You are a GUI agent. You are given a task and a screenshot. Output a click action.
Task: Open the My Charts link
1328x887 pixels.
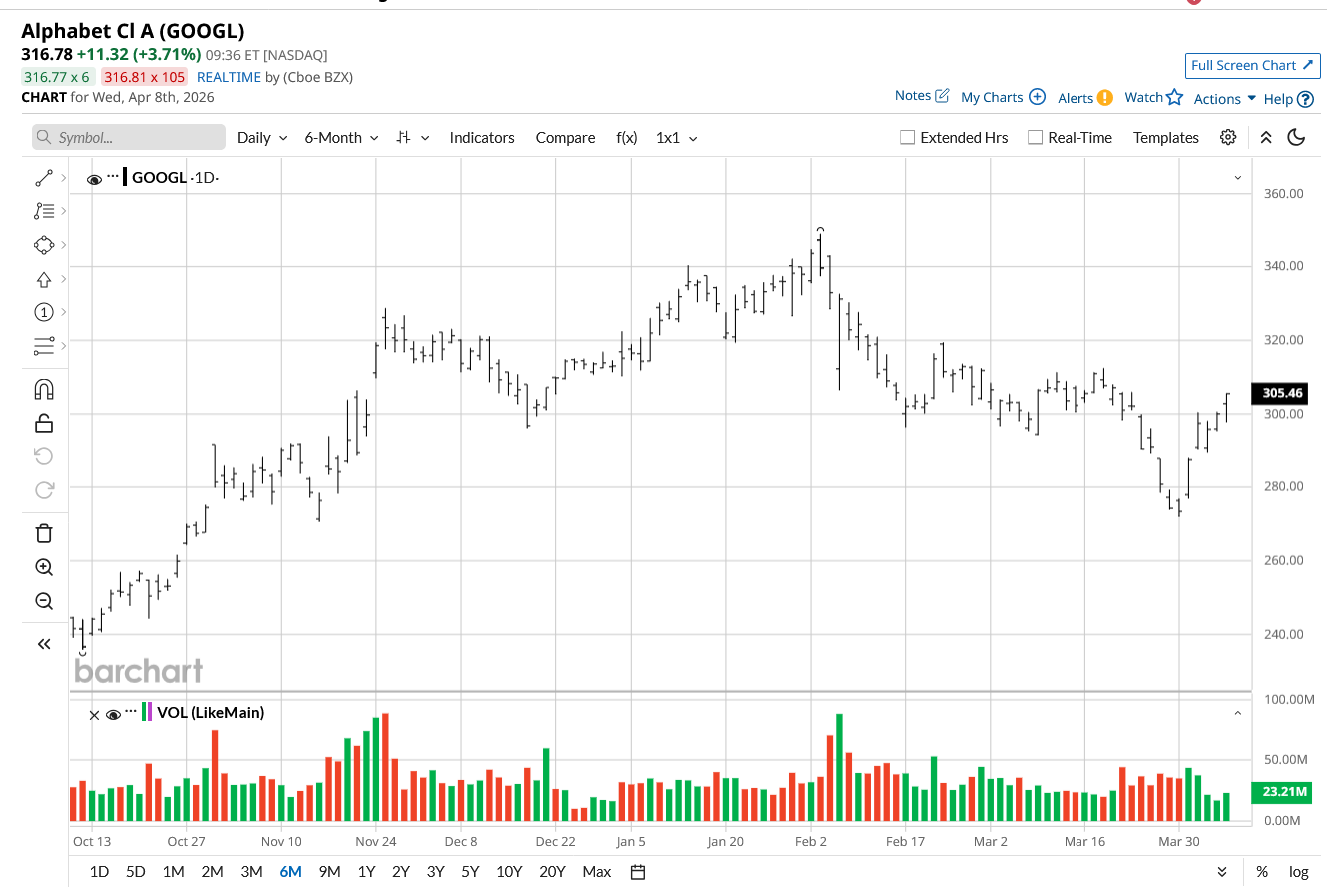click(1002, 97)
